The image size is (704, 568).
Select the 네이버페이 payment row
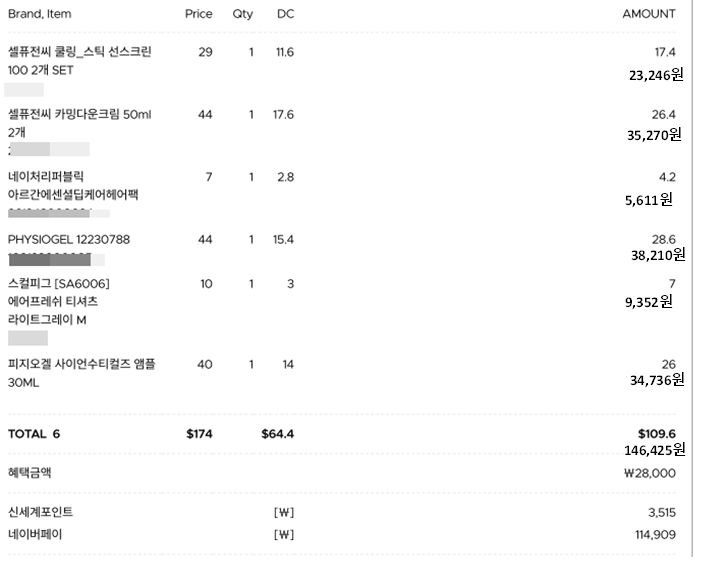(35, 534)
